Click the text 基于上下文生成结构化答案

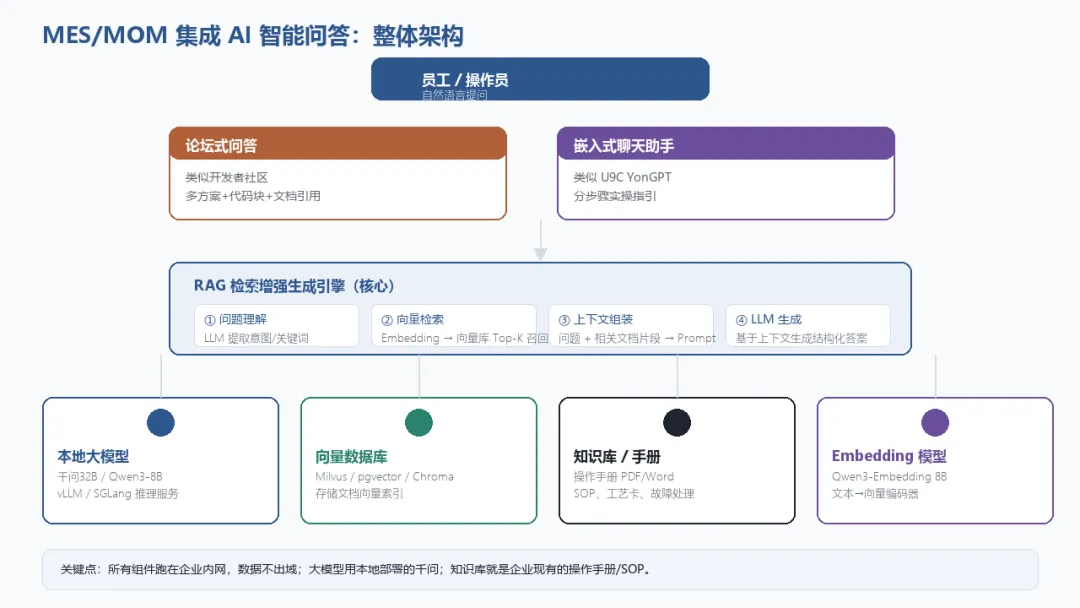(802, 338)
